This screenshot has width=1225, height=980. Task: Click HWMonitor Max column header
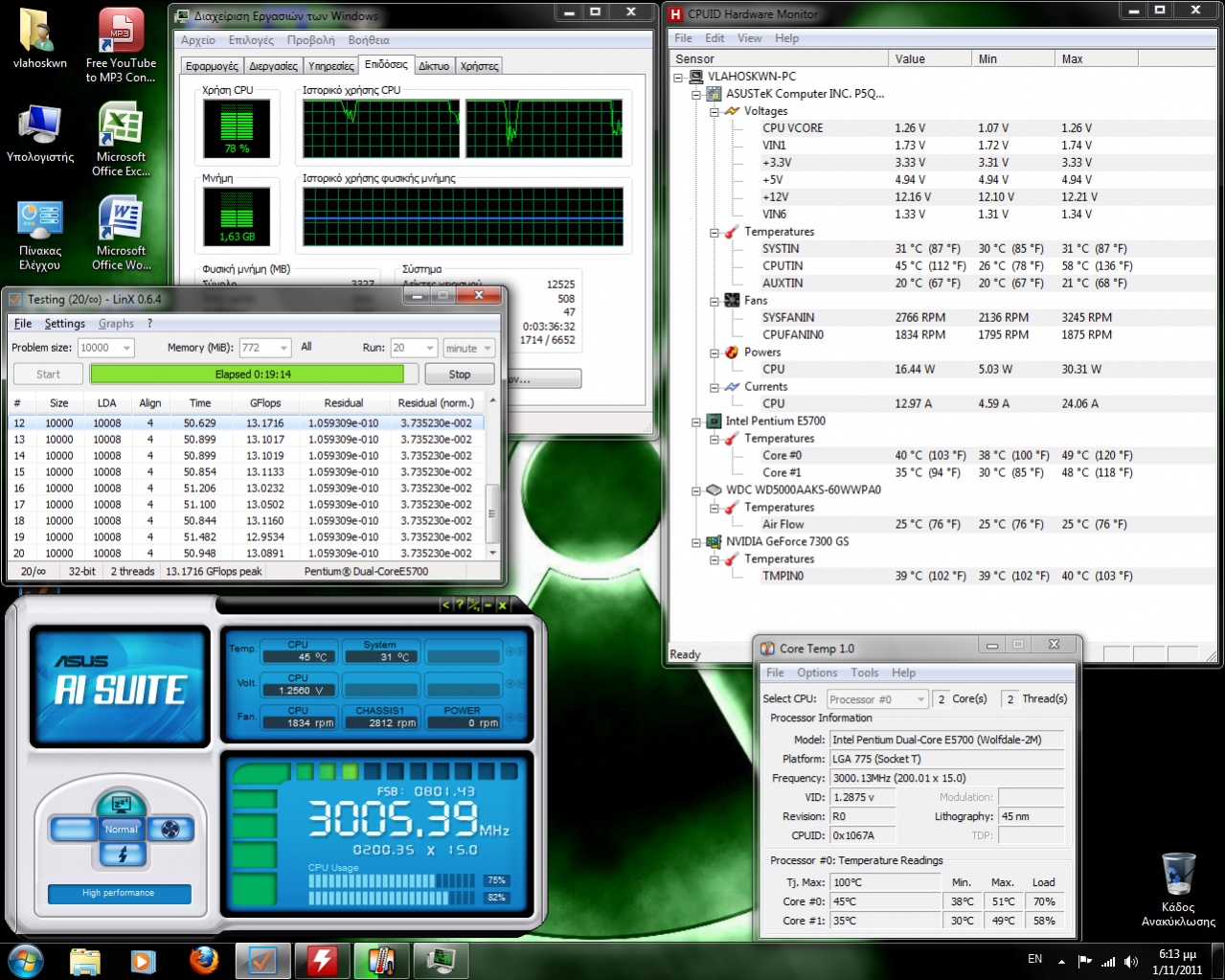coord(1097,58)
